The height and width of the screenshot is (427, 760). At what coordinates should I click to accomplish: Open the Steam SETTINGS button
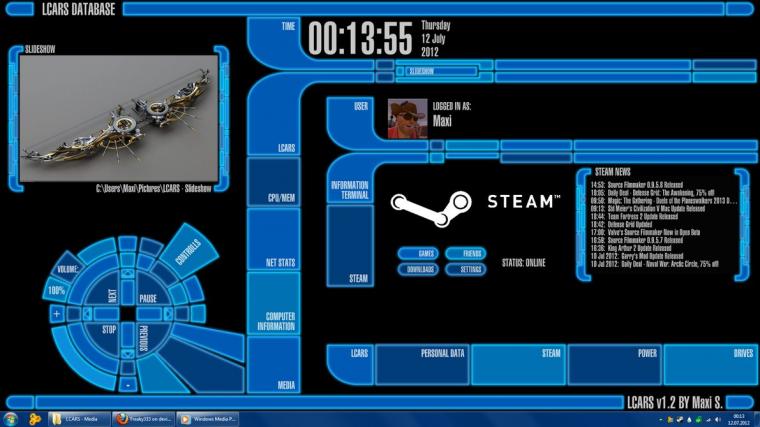click(465, 269)
